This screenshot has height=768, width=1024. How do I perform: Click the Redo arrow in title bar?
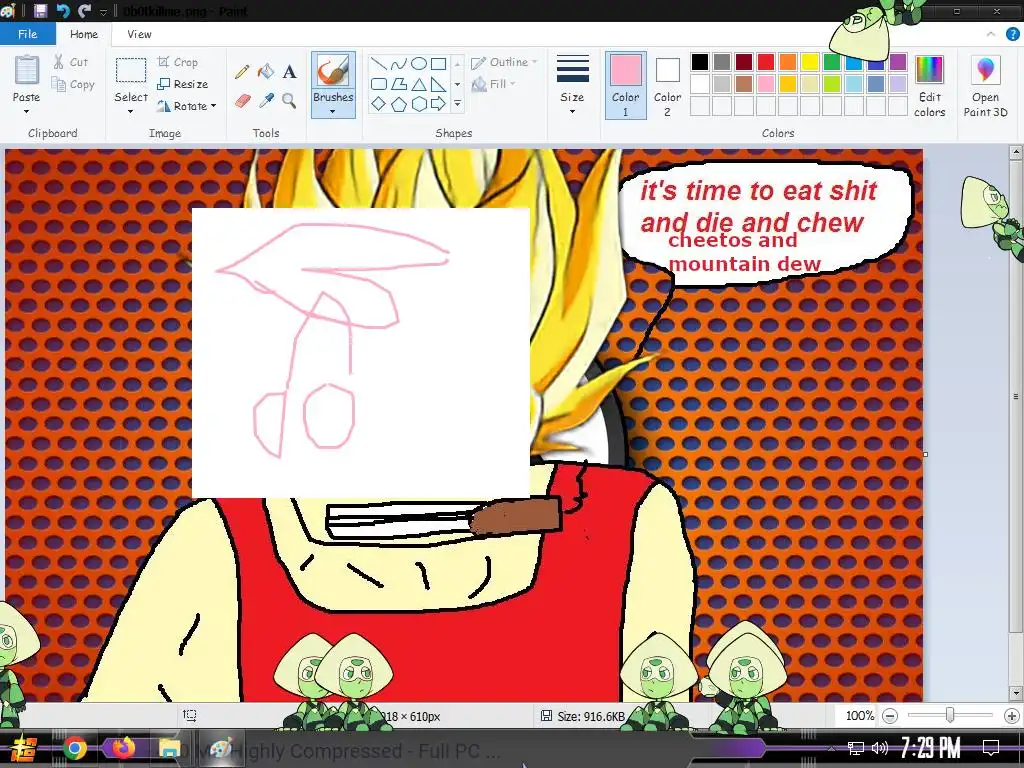pyautogui.click(x=84, y=10)
